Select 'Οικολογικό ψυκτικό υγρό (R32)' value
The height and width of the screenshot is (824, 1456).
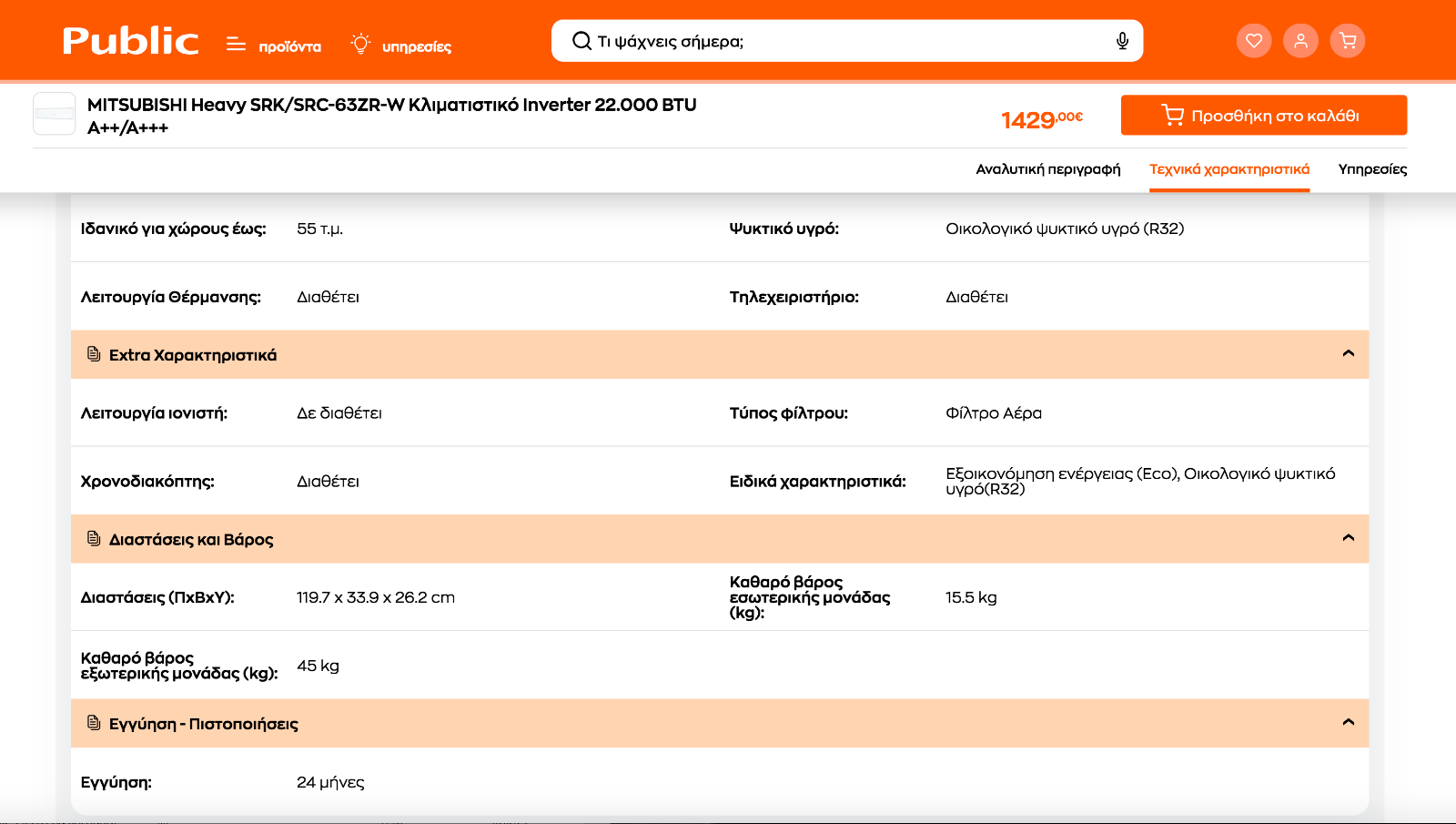[x=1065, y=229]
